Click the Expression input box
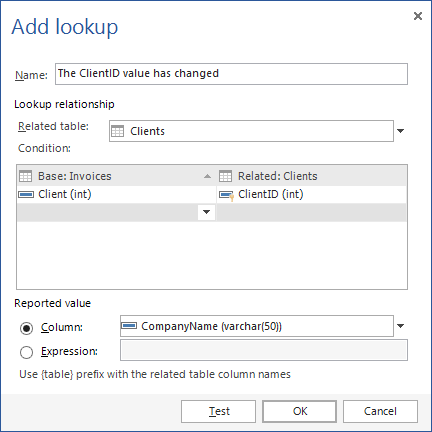The width and height of the screenshot is (432, 432). click(x=264, y=350)
